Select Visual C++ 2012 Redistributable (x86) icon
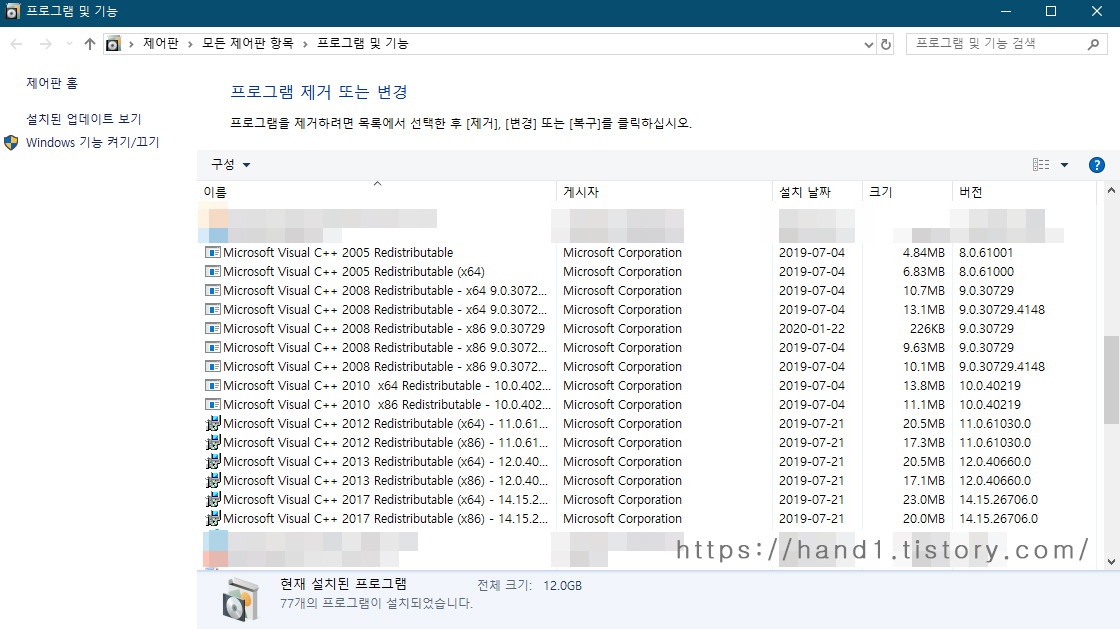The image size is (1120, 629). 213,443
